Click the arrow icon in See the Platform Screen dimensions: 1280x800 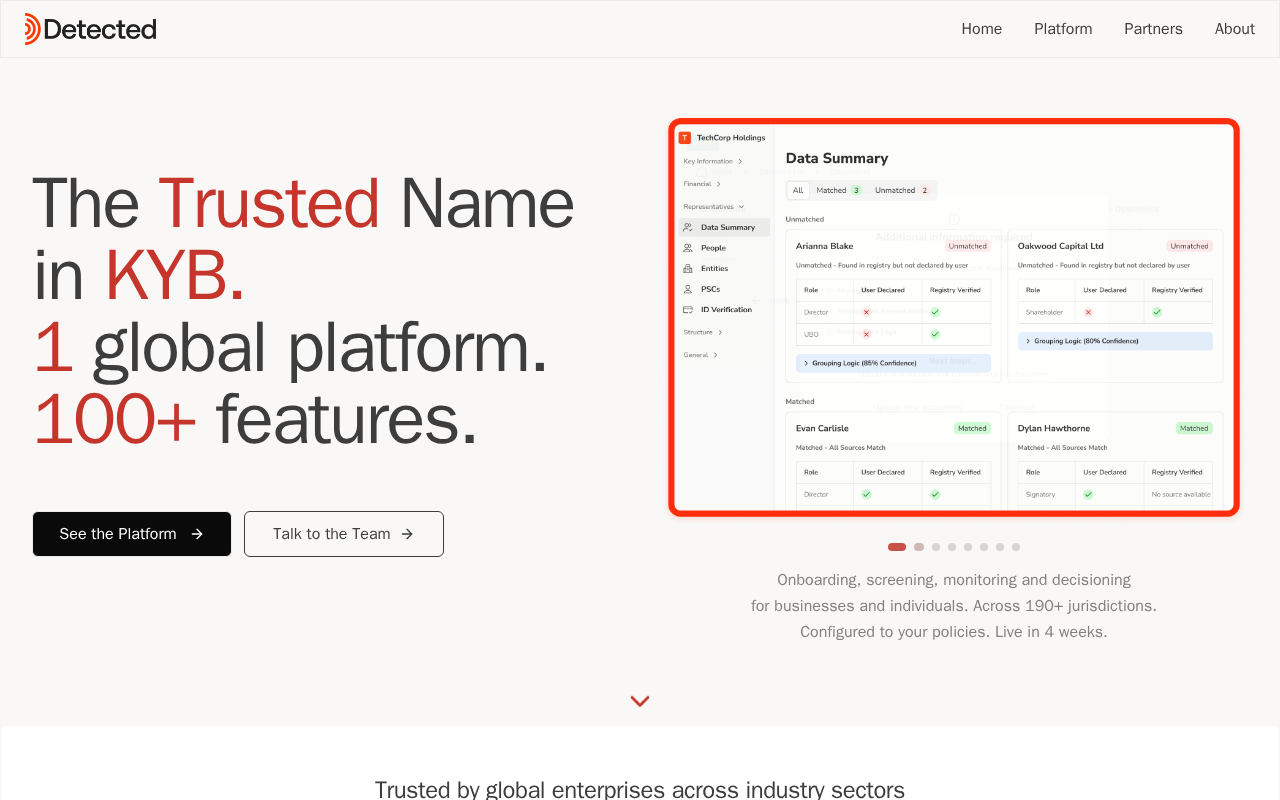tap(197, 534)
